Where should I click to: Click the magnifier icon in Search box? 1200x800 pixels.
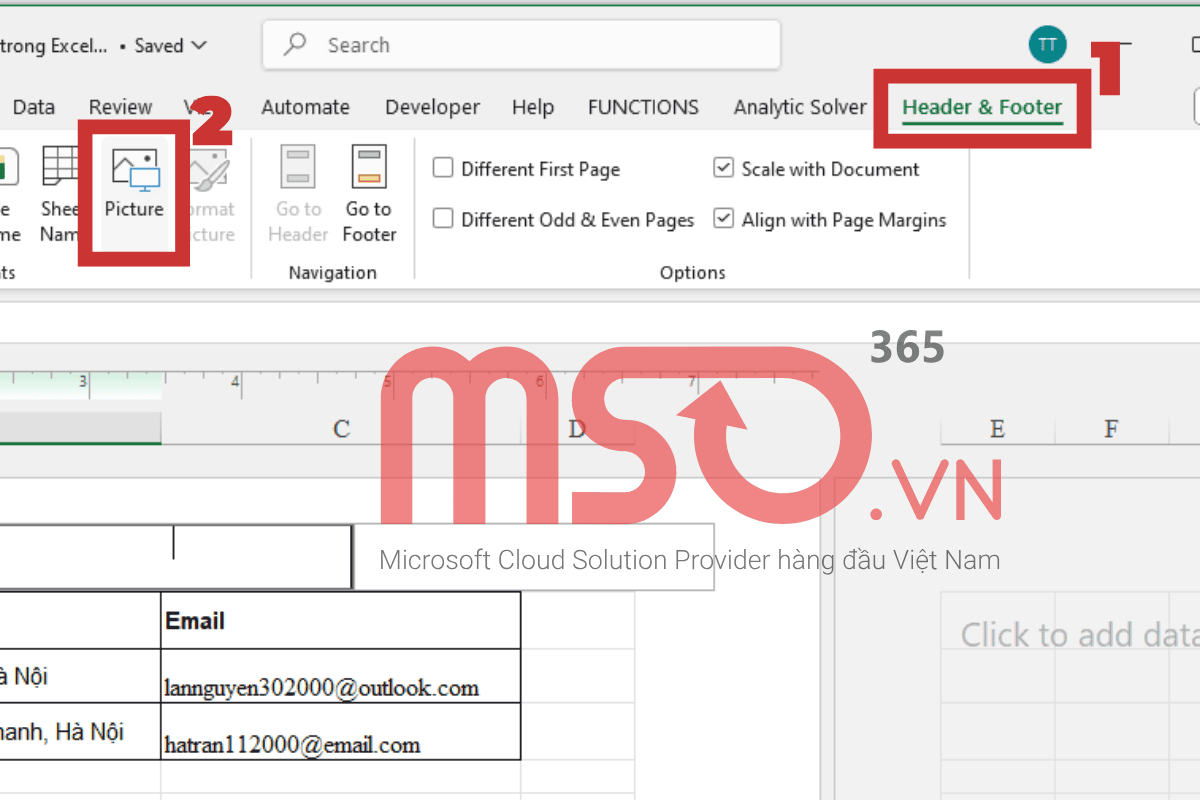point(295,45)
